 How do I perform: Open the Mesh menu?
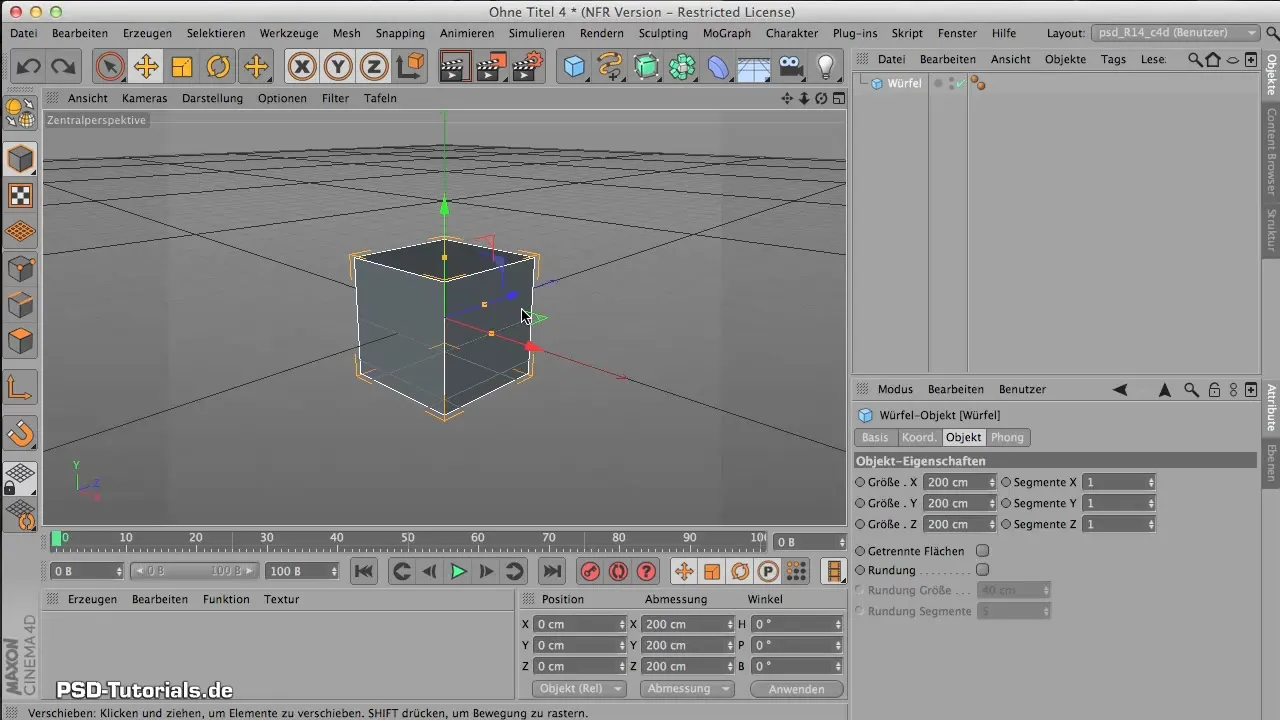click(346, 33)
